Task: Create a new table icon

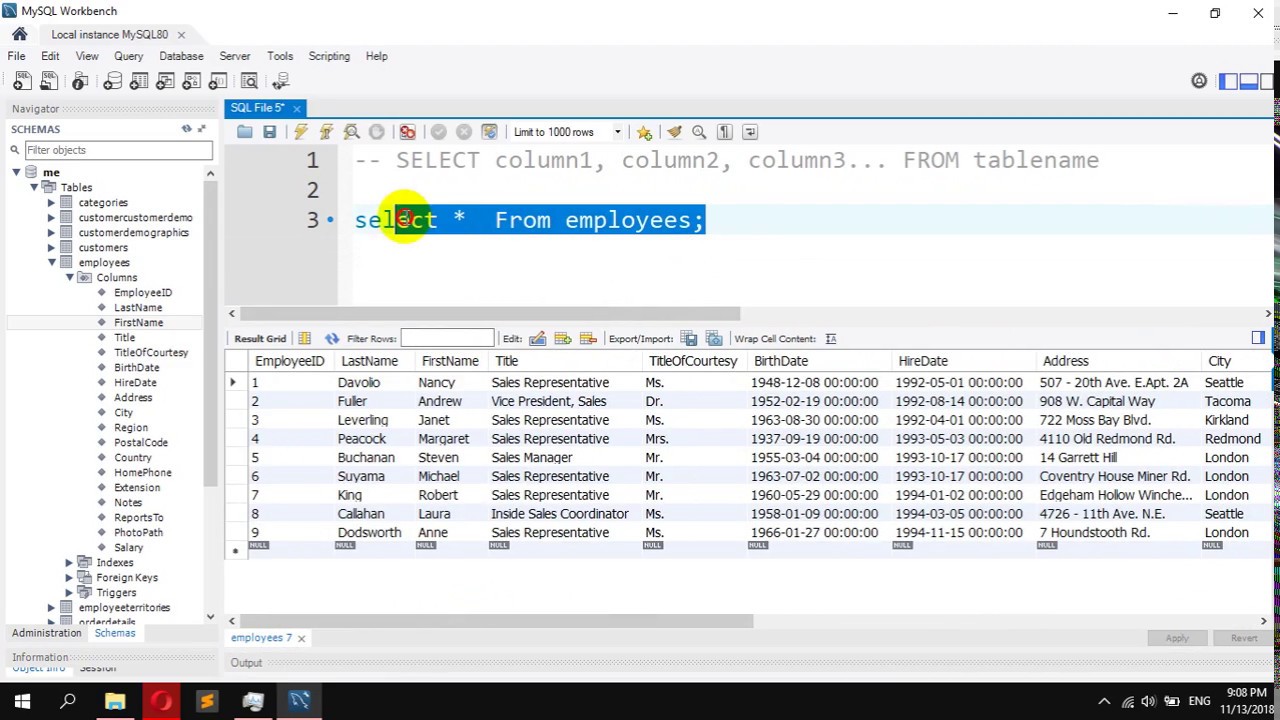Action: (139, 81)
